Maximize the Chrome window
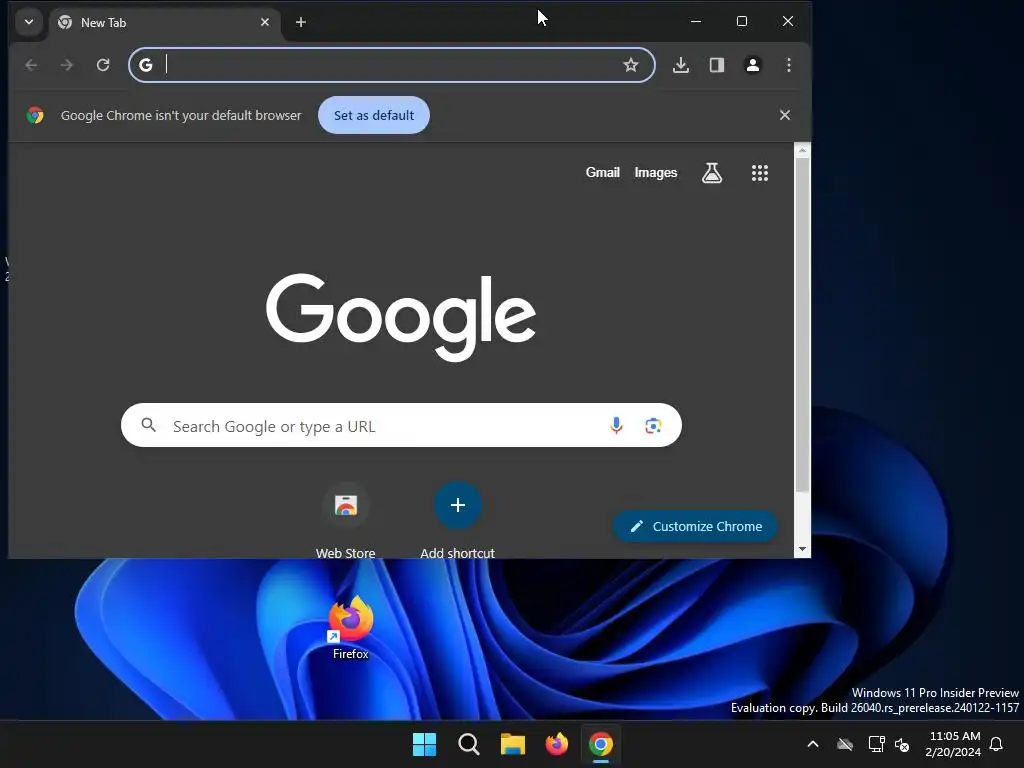Screen dimensions: 1024x768 742,22
